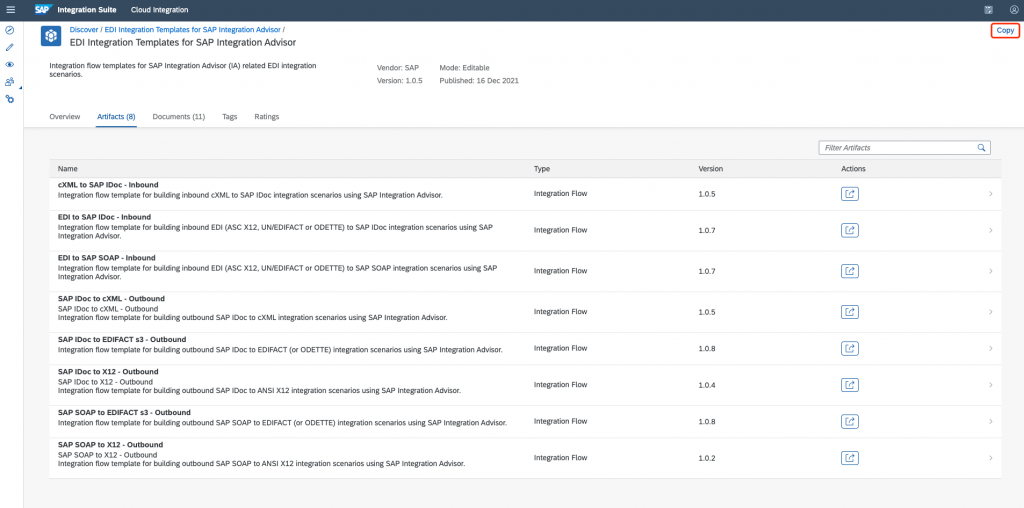Open 'SAP IDoc to cXML - Outbound' bold name
Viewport: 1024px width, 508px height.
pos(112,298)
